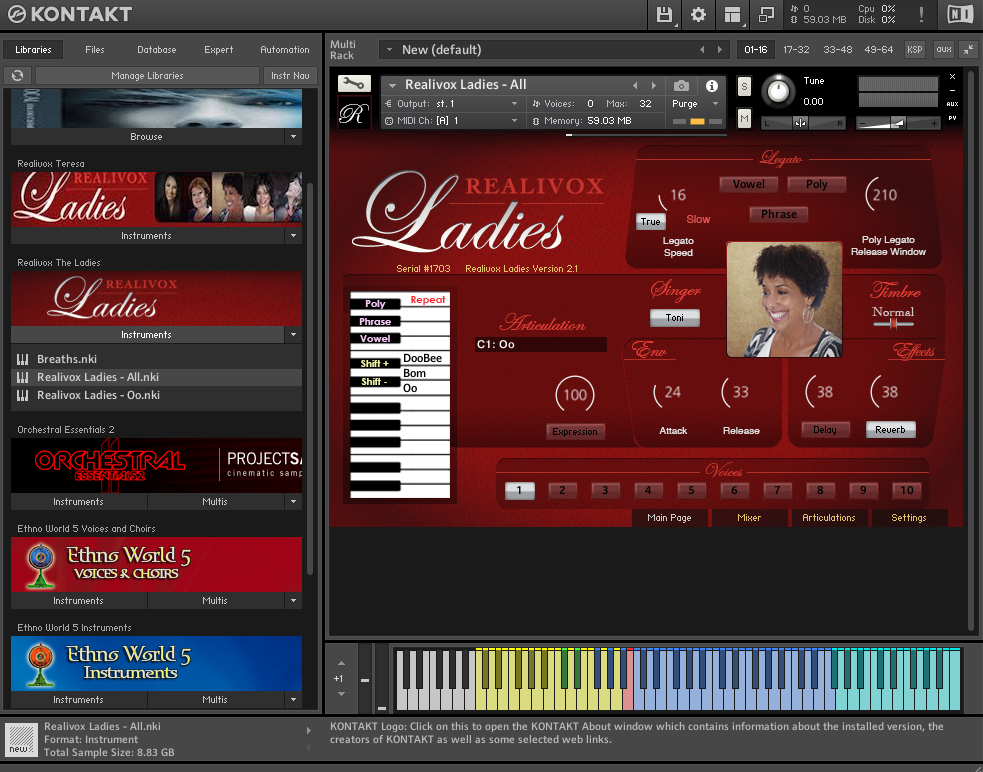Show instrument info with the i icon
983x772 pixels.
coord(712,85)
